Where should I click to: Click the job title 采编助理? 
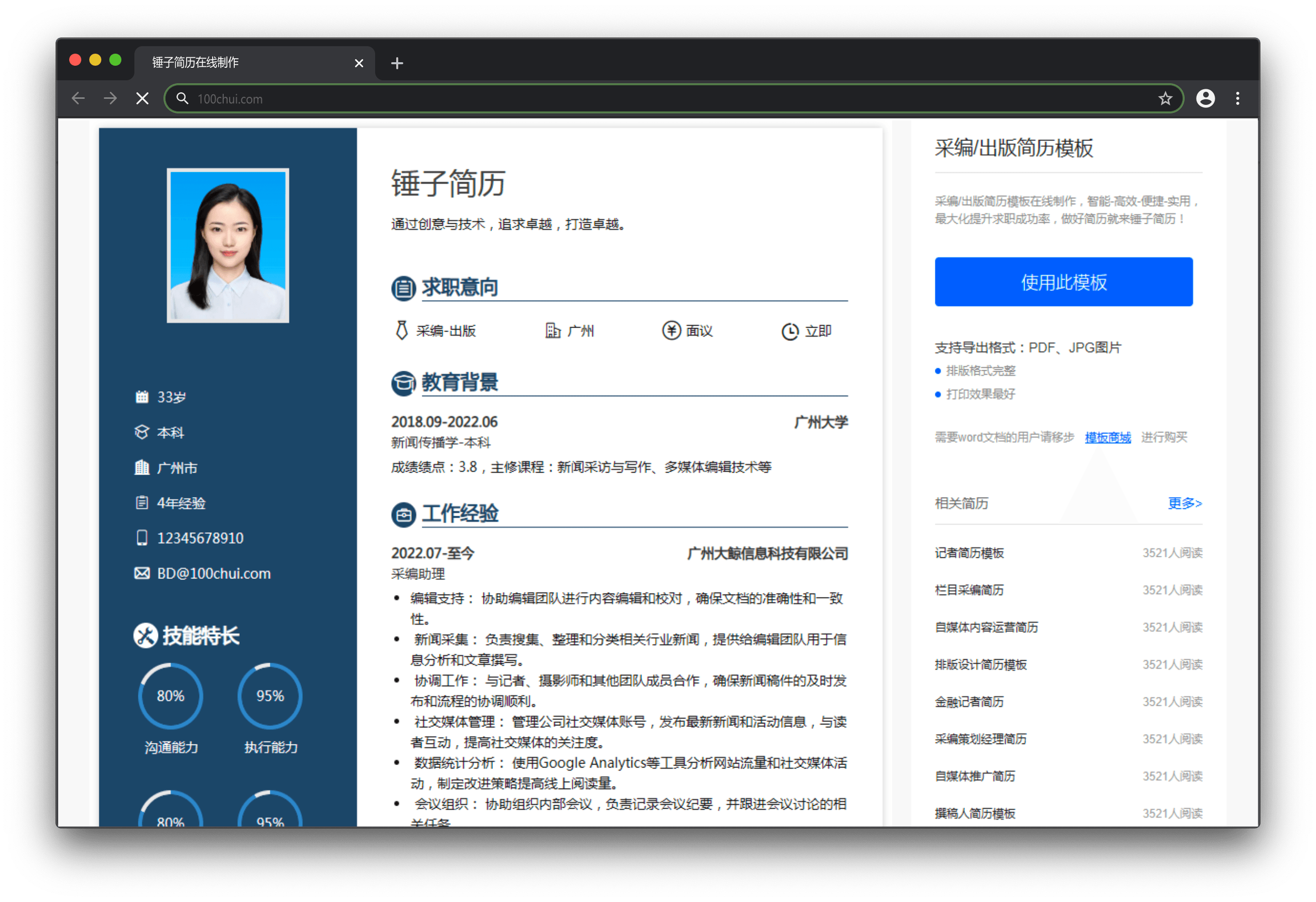click(418, 573)
